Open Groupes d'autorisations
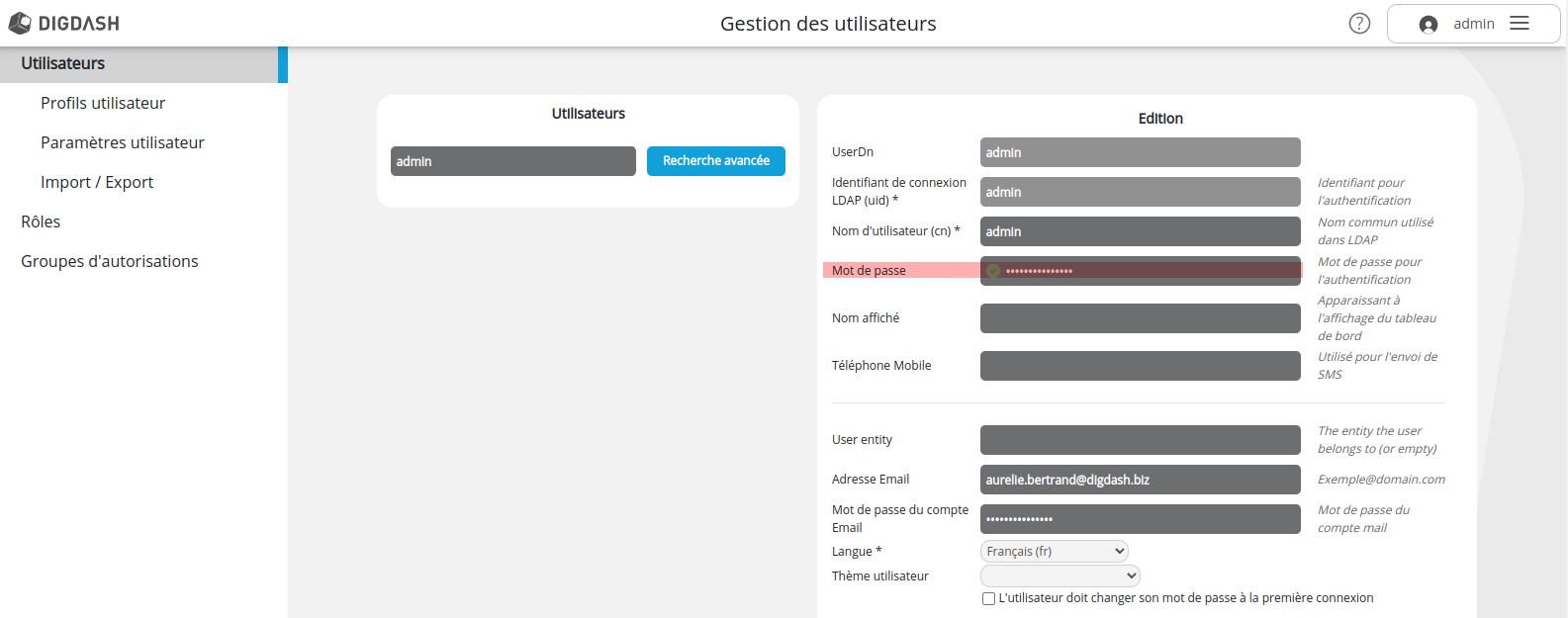The image size is (1568, 618). click(110, 261)
